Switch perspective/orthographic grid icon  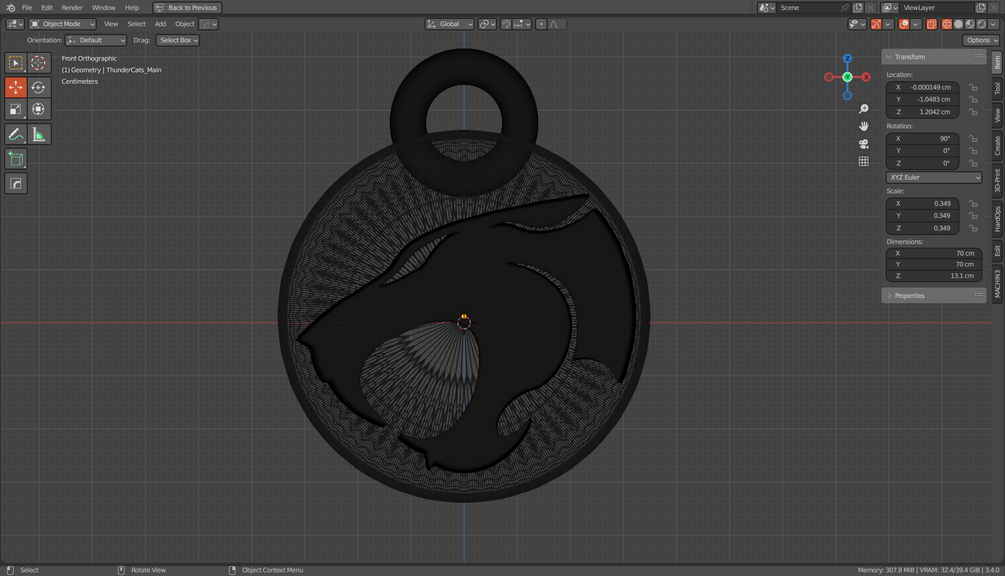[863, 161]
